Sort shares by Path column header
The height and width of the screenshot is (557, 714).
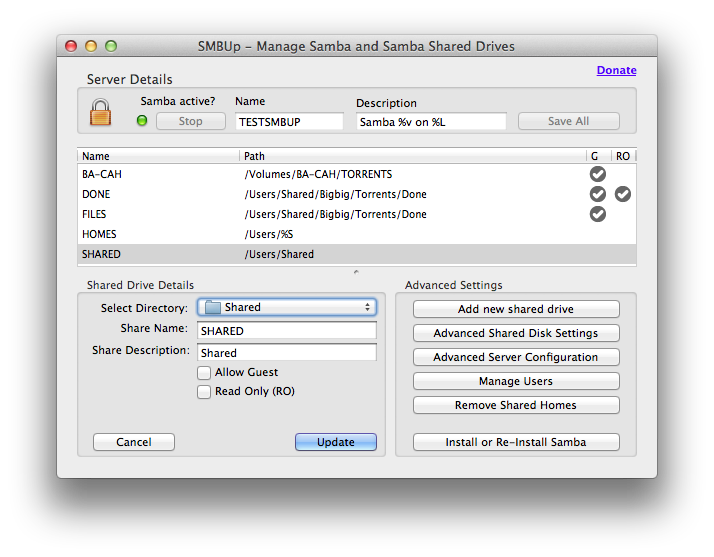[x=413, y=156]
